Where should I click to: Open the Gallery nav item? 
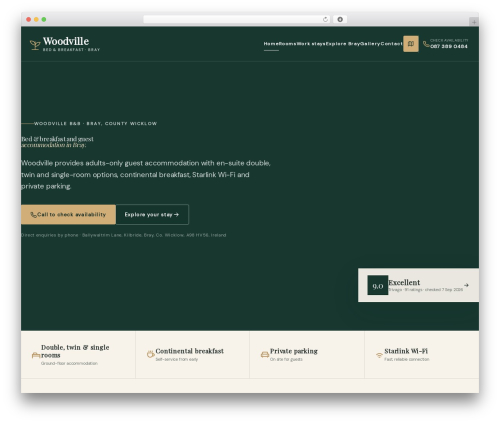click(x=370, y=44)
